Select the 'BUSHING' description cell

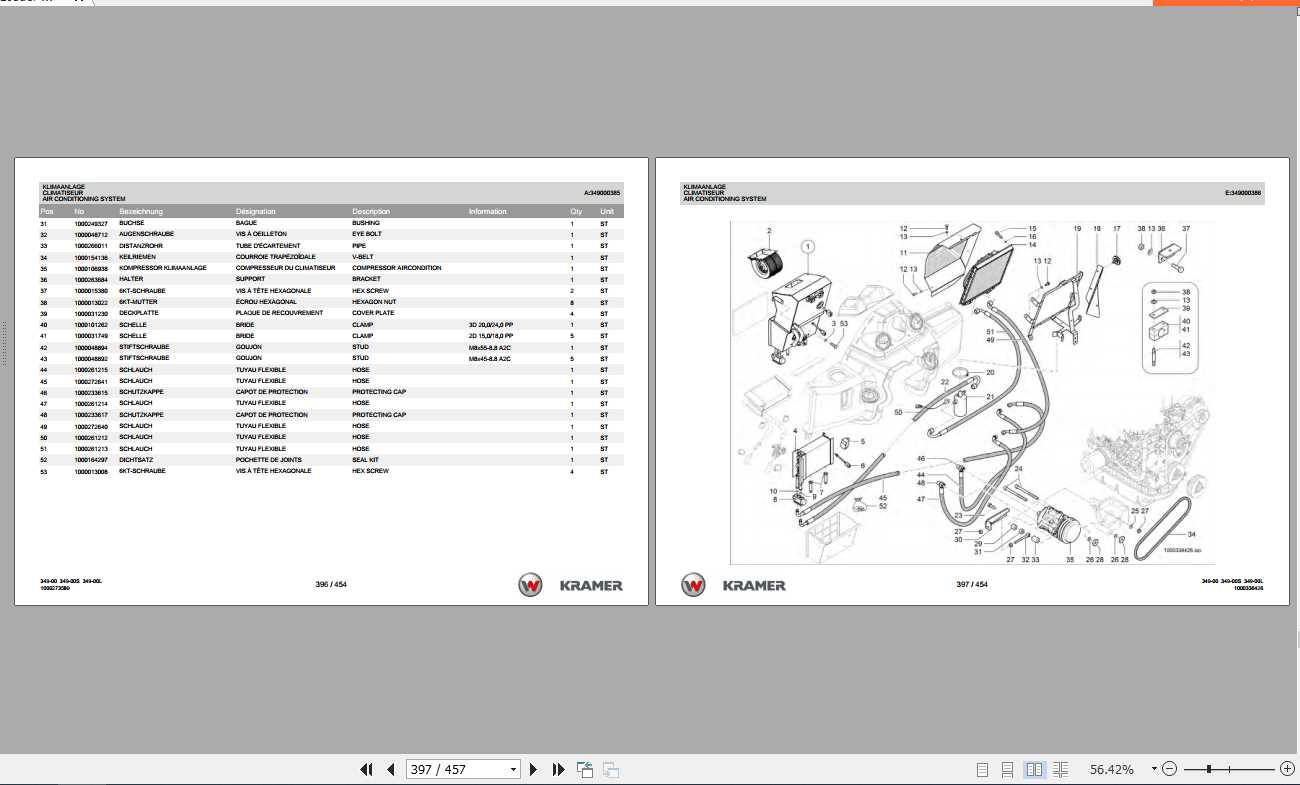click(365, 223)
